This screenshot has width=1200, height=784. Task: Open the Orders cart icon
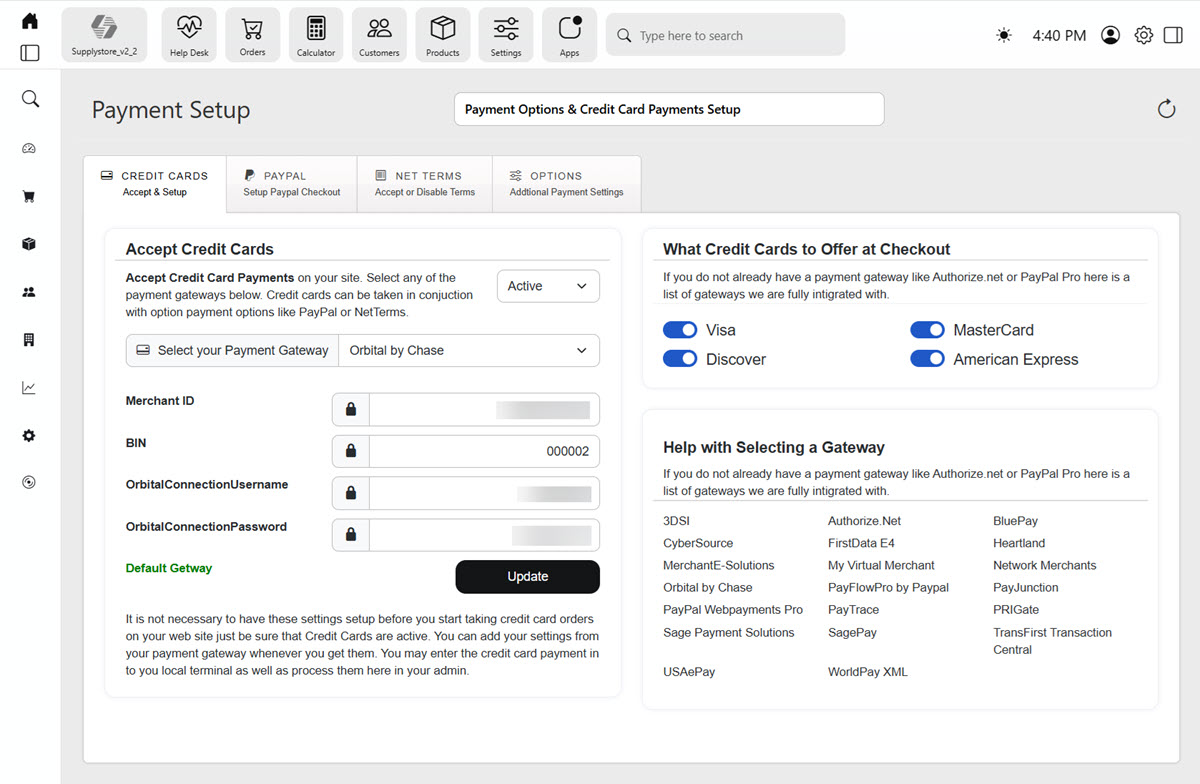coord(252,35)
